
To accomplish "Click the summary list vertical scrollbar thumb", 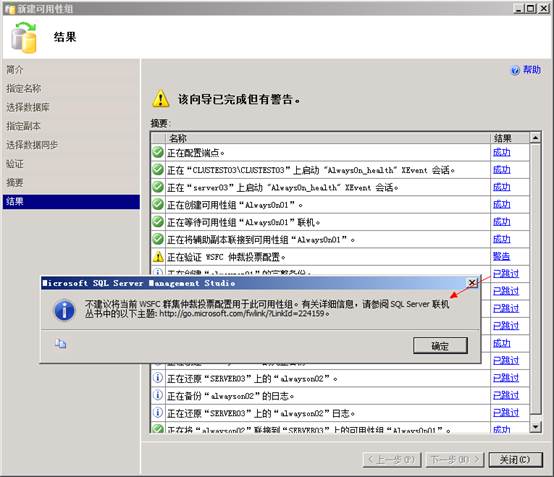I will [x=535, y=278].
